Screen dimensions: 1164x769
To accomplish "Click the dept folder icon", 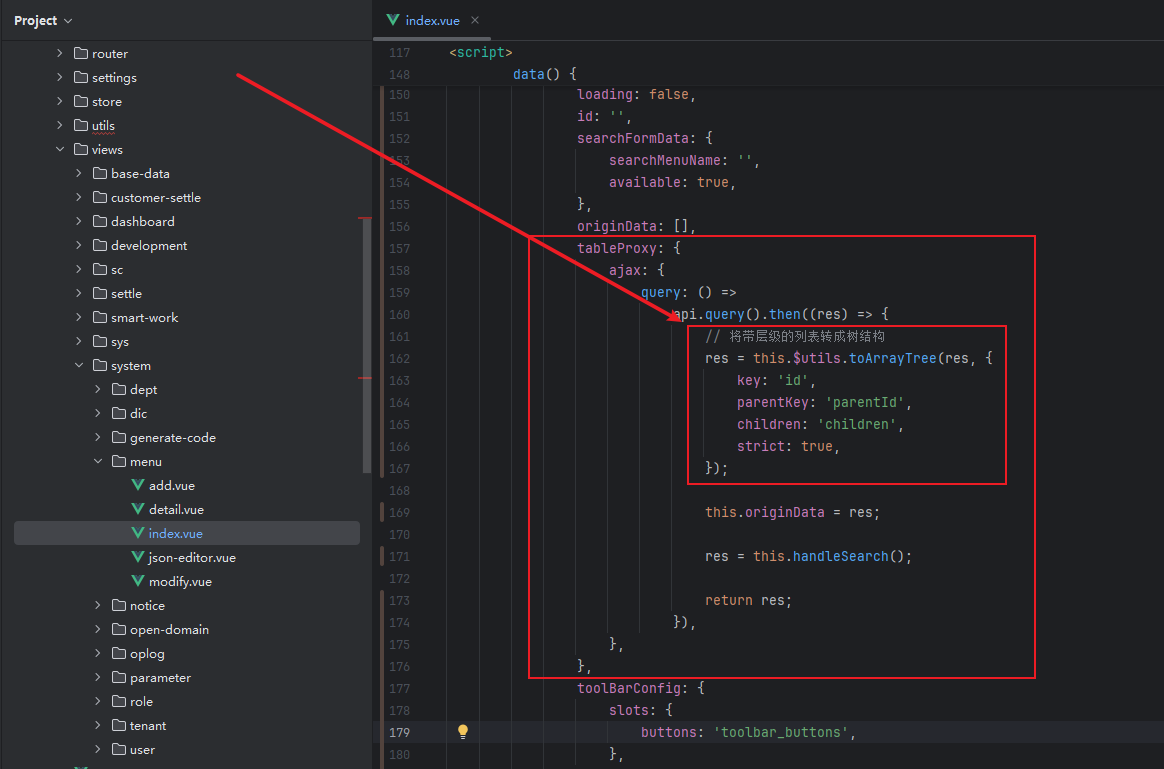I will [x=119, y=390].
